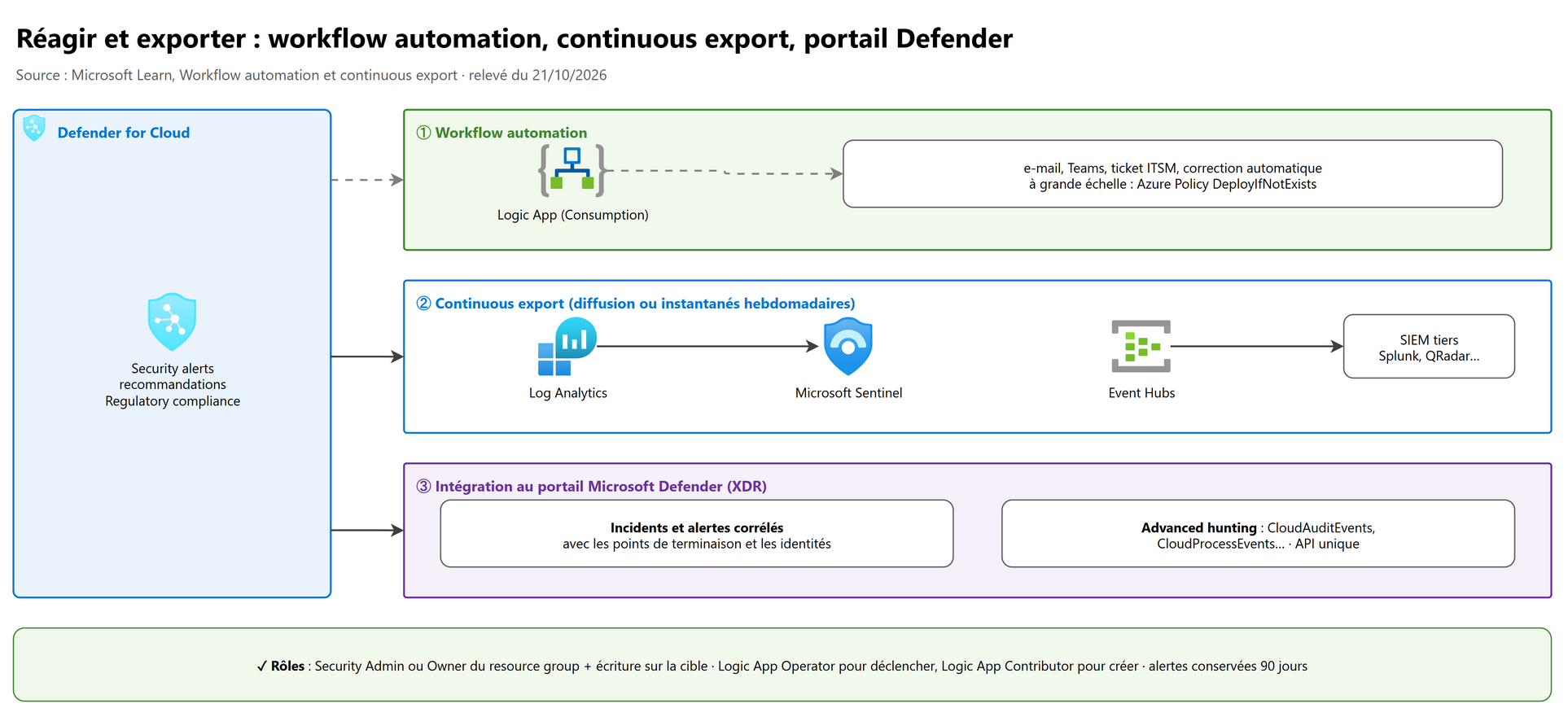Open the Log Analytics icon
The height and width of the screenshot is (717, 1568).
point(567,347)
